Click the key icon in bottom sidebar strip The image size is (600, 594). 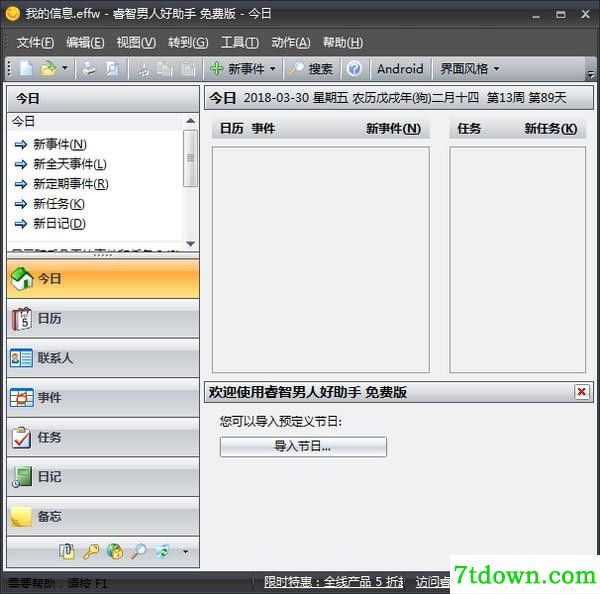tap(91, 552)
